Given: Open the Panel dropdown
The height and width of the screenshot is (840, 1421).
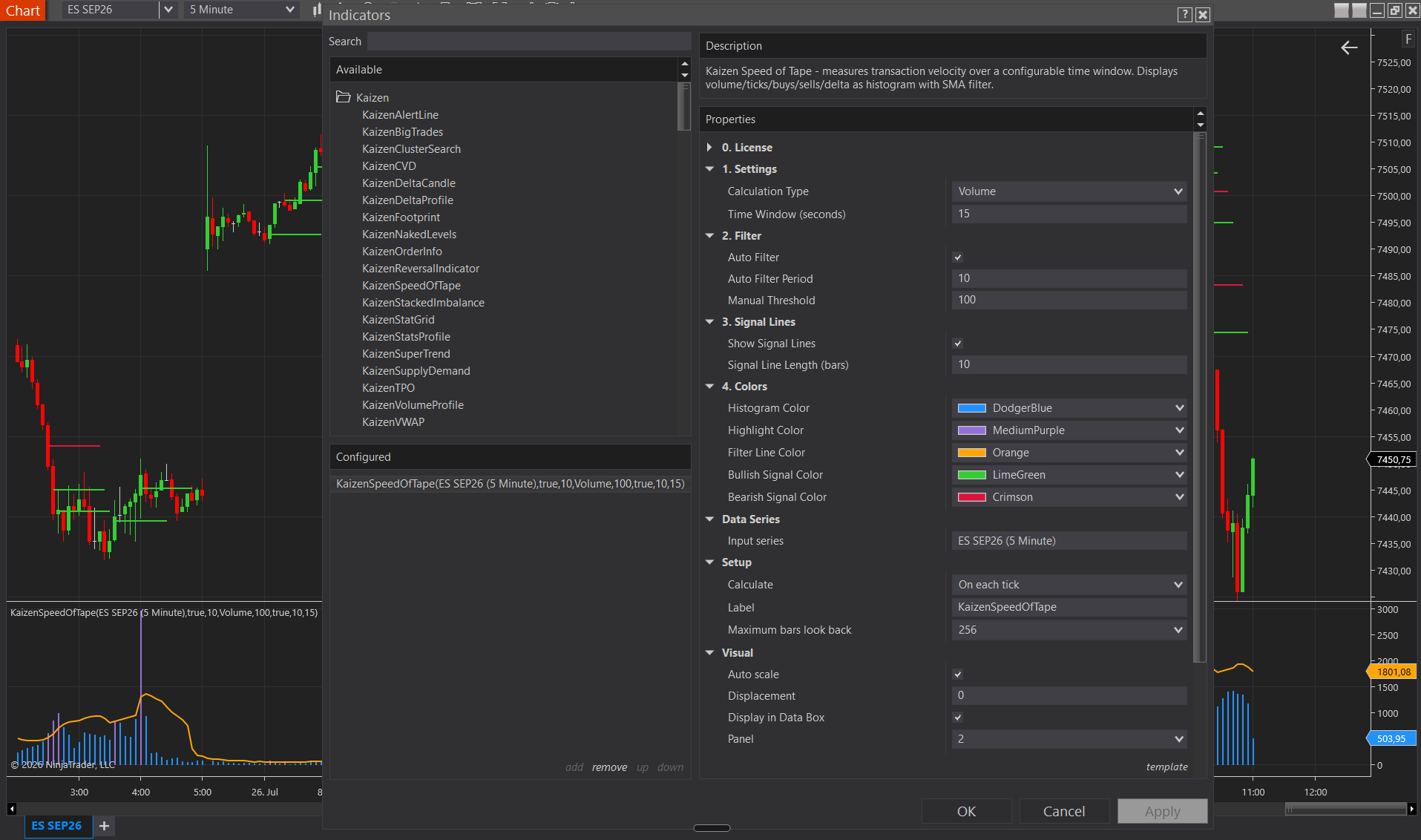Looking at the screenshot, I should click(x=1069, y=739).
